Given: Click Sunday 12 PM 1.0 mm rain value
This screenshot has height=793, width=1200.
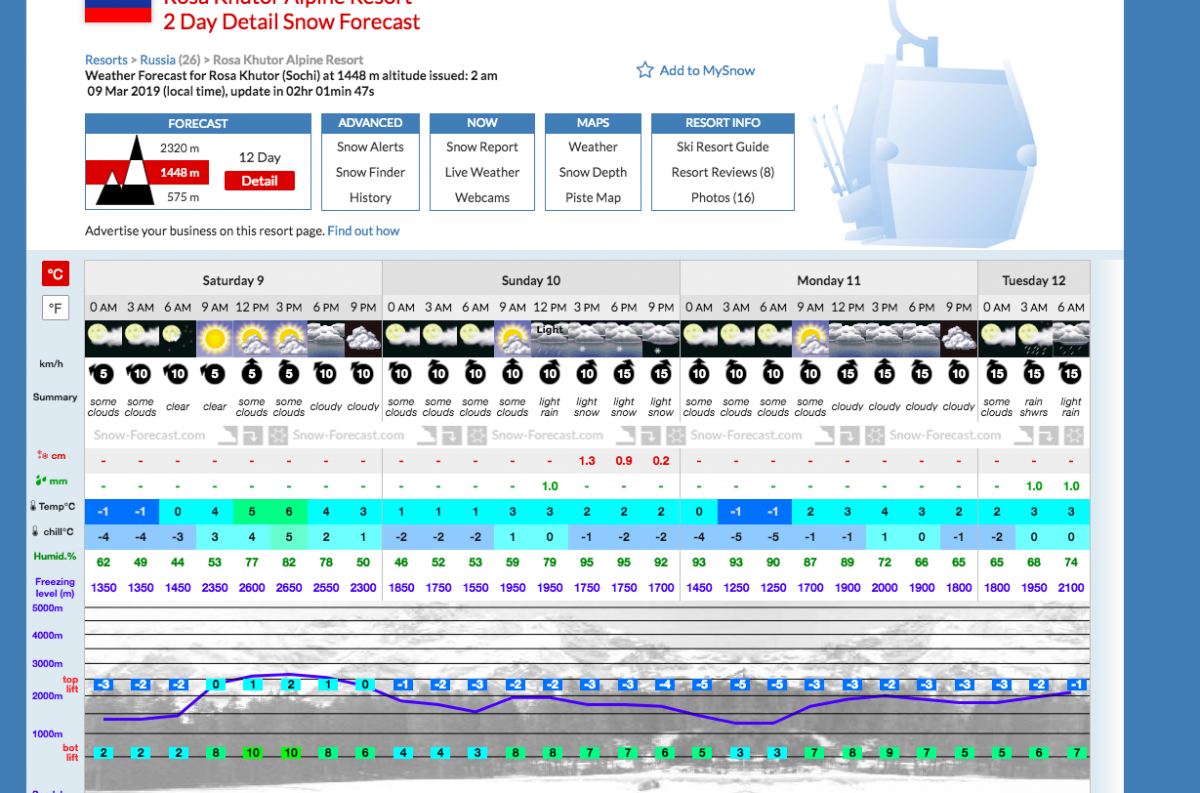Looking at the screenshot, I should coord(549,486).
